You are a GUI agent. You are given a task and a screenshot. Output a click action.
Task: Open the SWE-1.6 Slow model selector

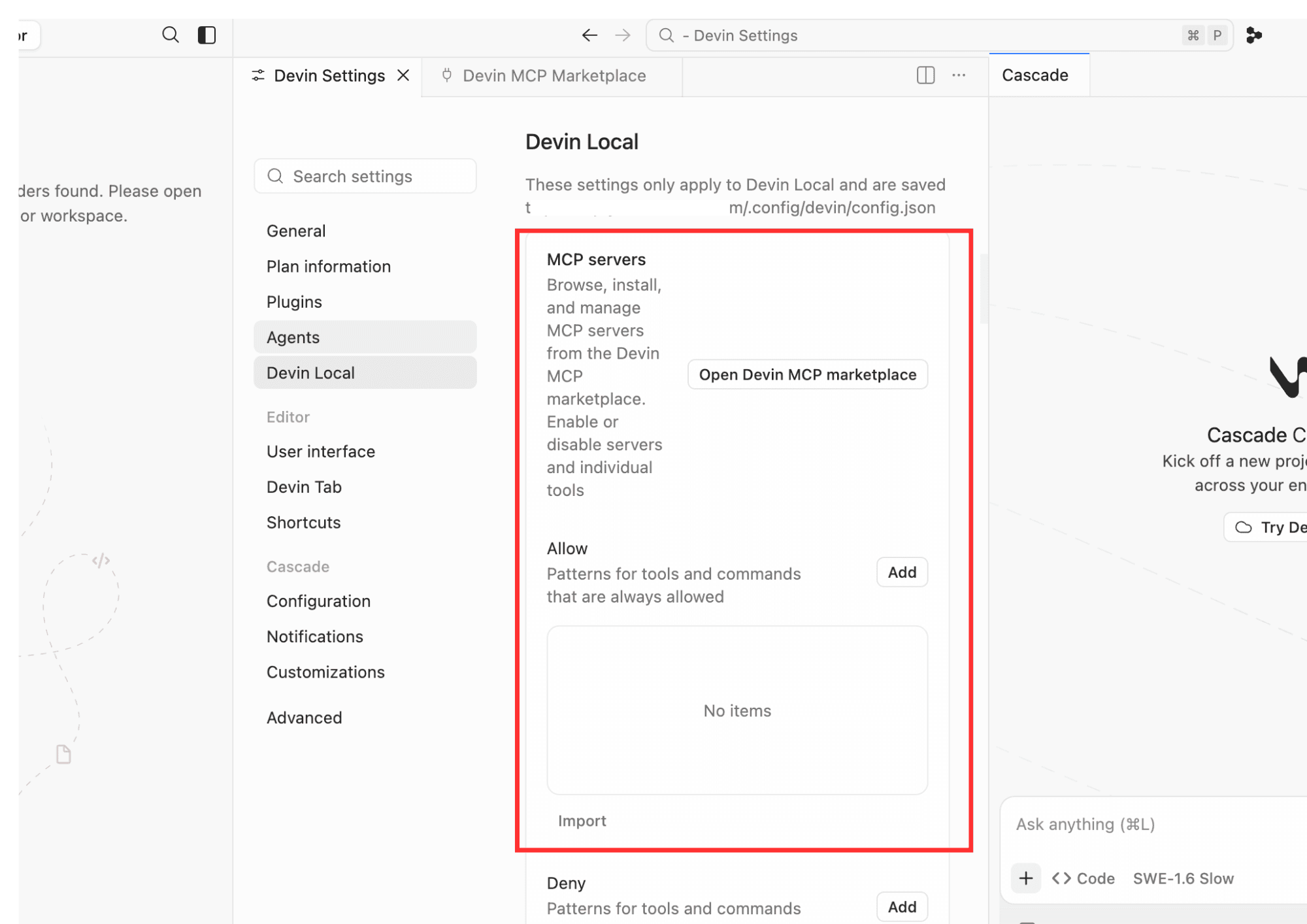(x=1183, y=879)
